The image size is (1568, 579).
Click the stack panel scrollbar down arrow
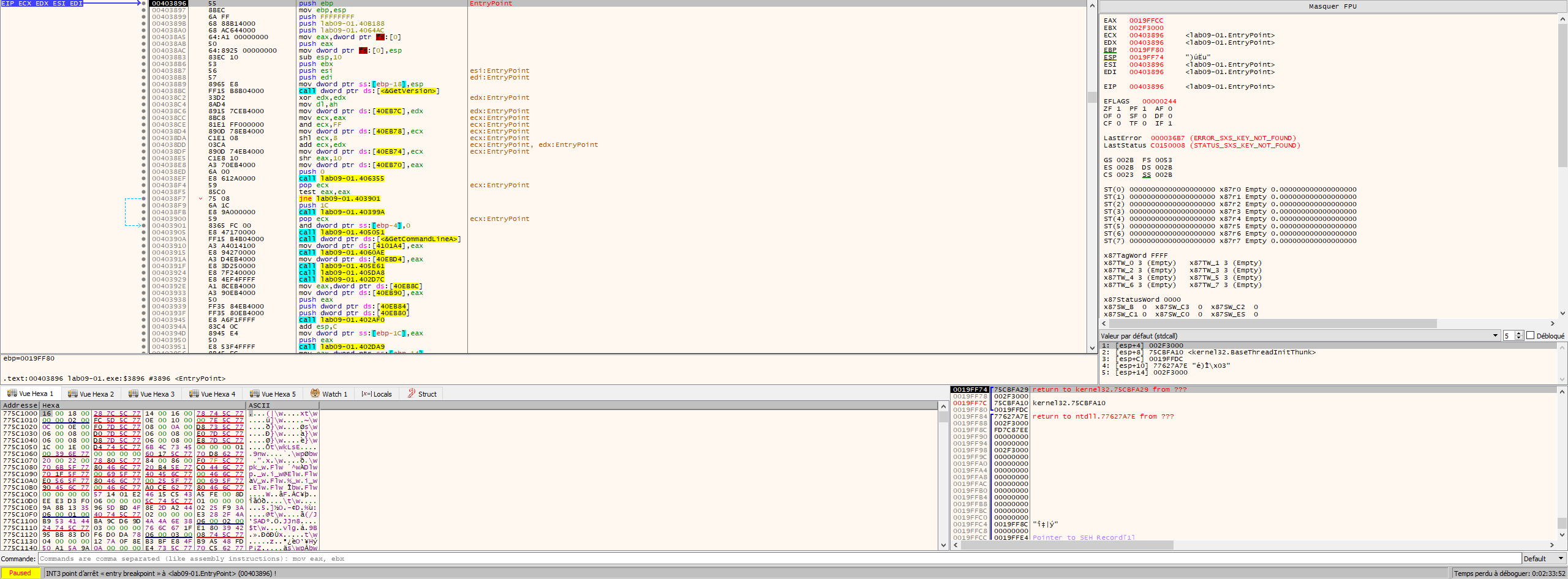tap(1562, 534)
